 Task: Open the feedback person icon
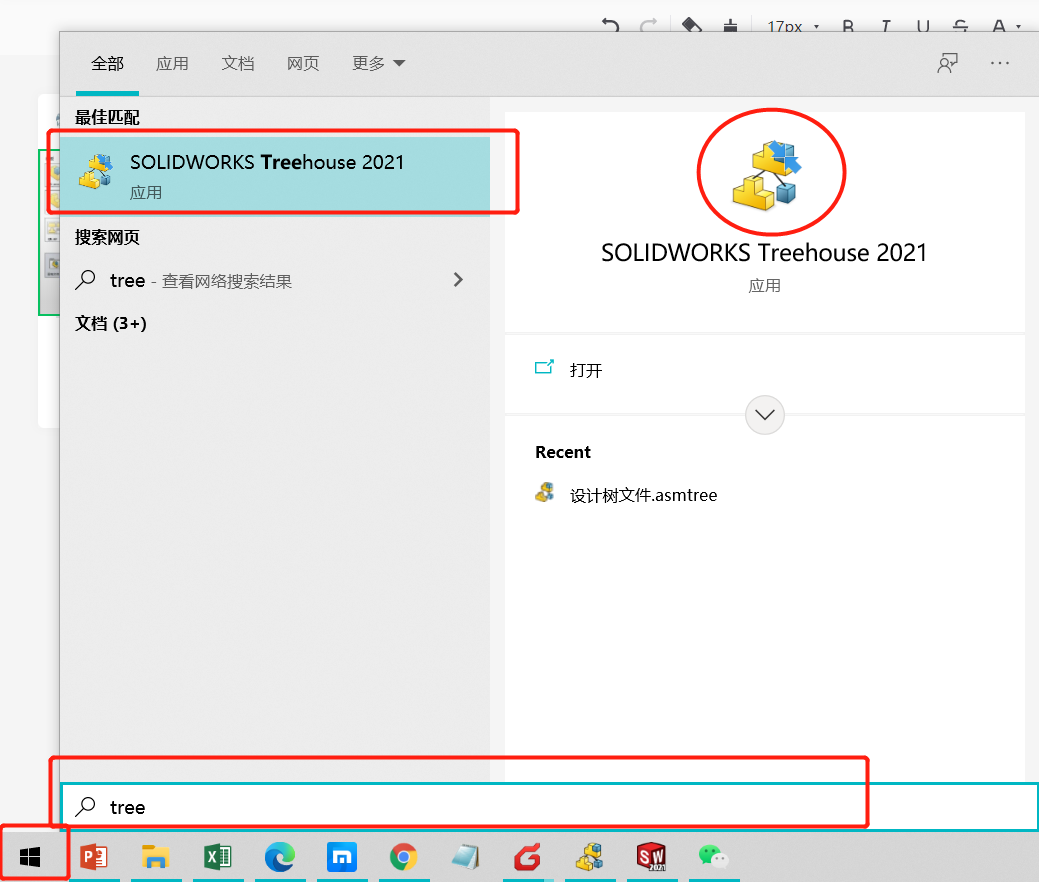pos(948,64)
